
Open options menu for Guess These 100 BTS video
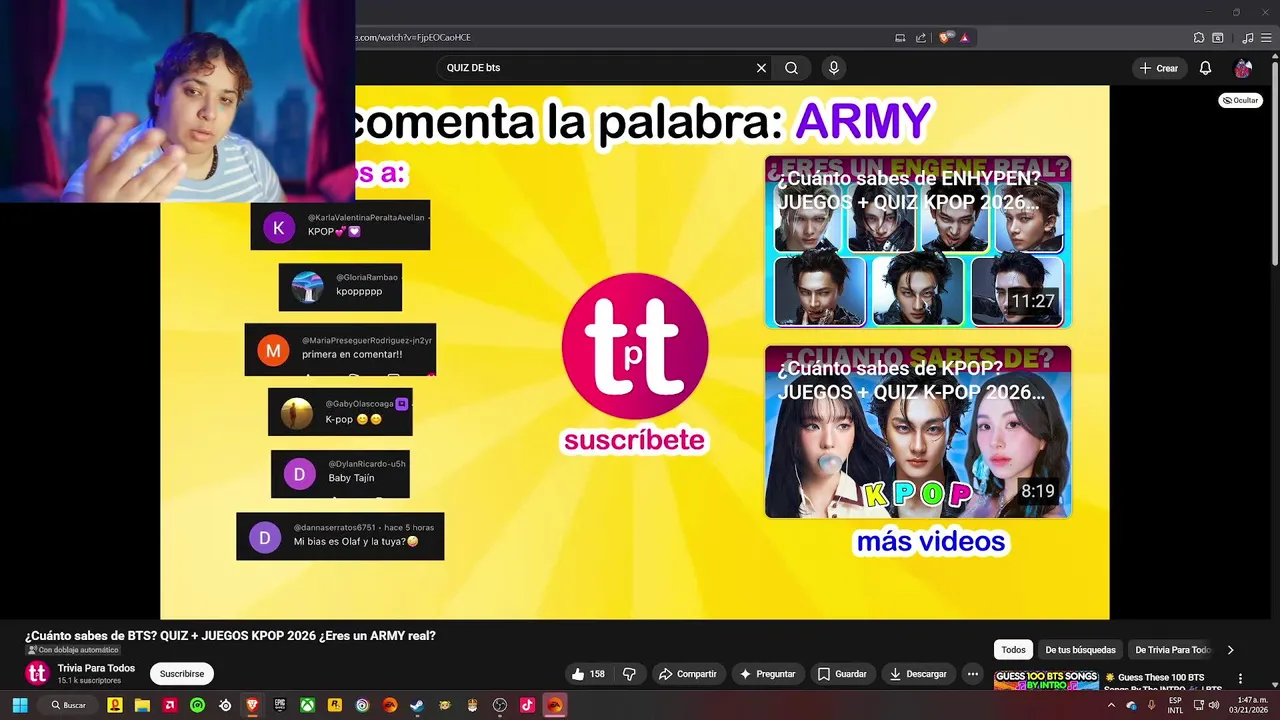click(x=1240, y=678)
